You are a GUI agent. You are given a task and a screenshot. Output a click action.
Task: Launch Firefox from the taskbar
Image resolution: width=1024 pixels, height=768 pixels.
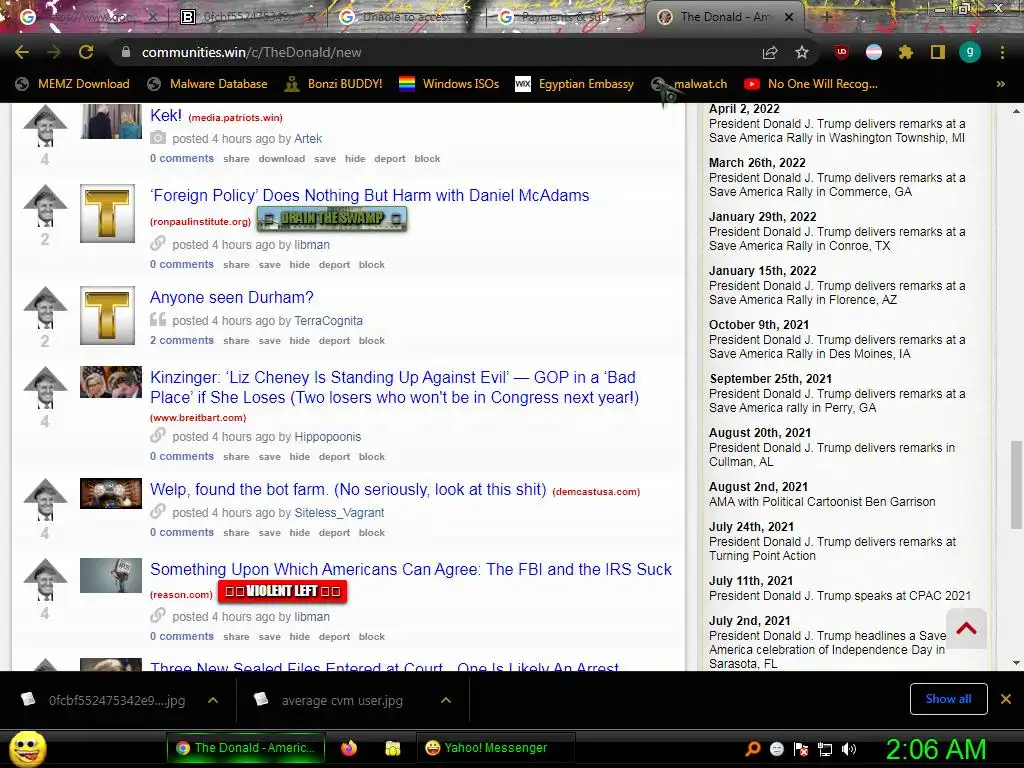tap(349, 748)
